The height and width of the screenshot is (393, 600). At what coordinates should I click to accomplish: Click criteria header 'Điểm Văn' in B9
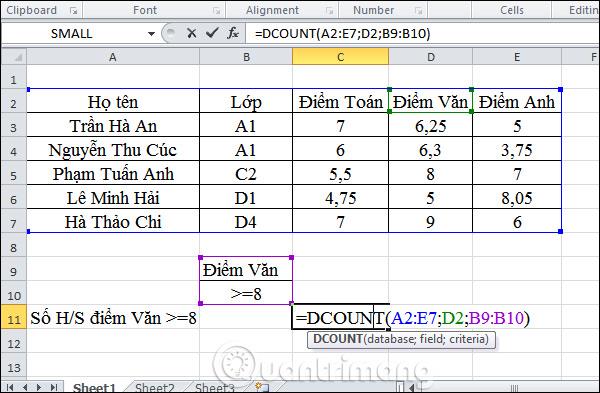click(x=246, y=269)
